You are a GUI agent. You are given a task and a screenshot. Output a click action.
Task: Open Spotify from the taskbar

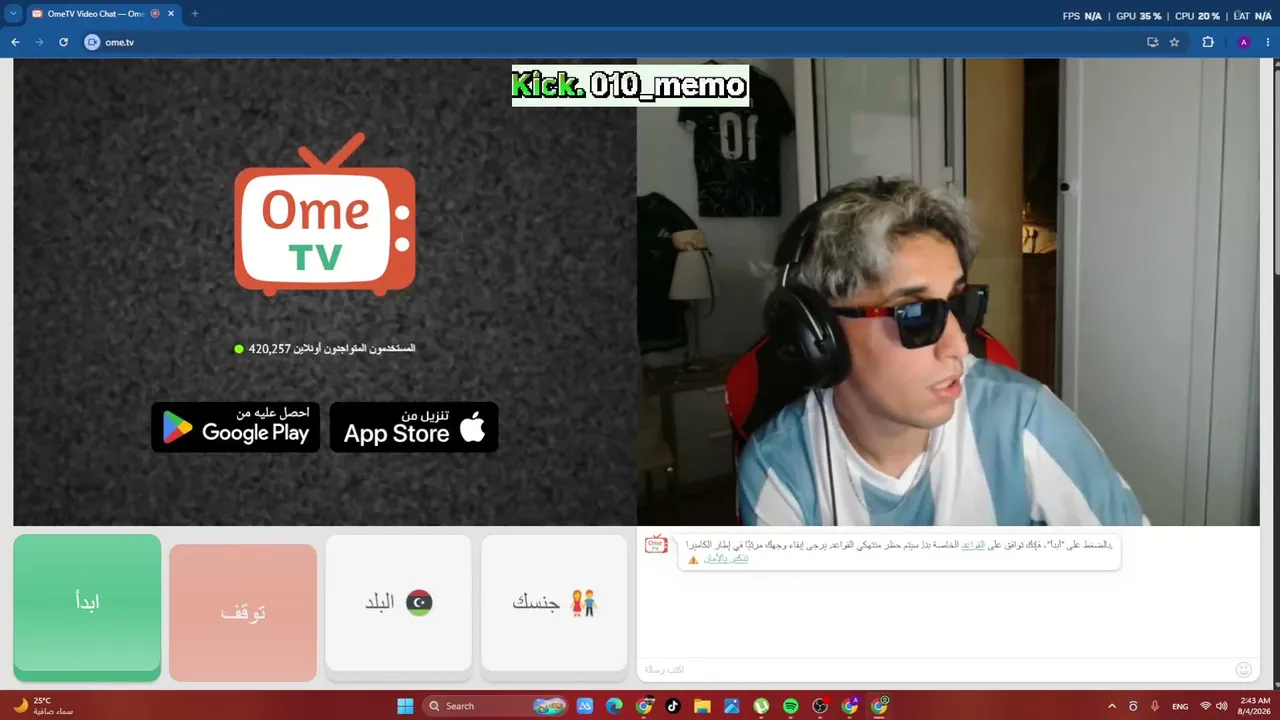pos(791,706)
